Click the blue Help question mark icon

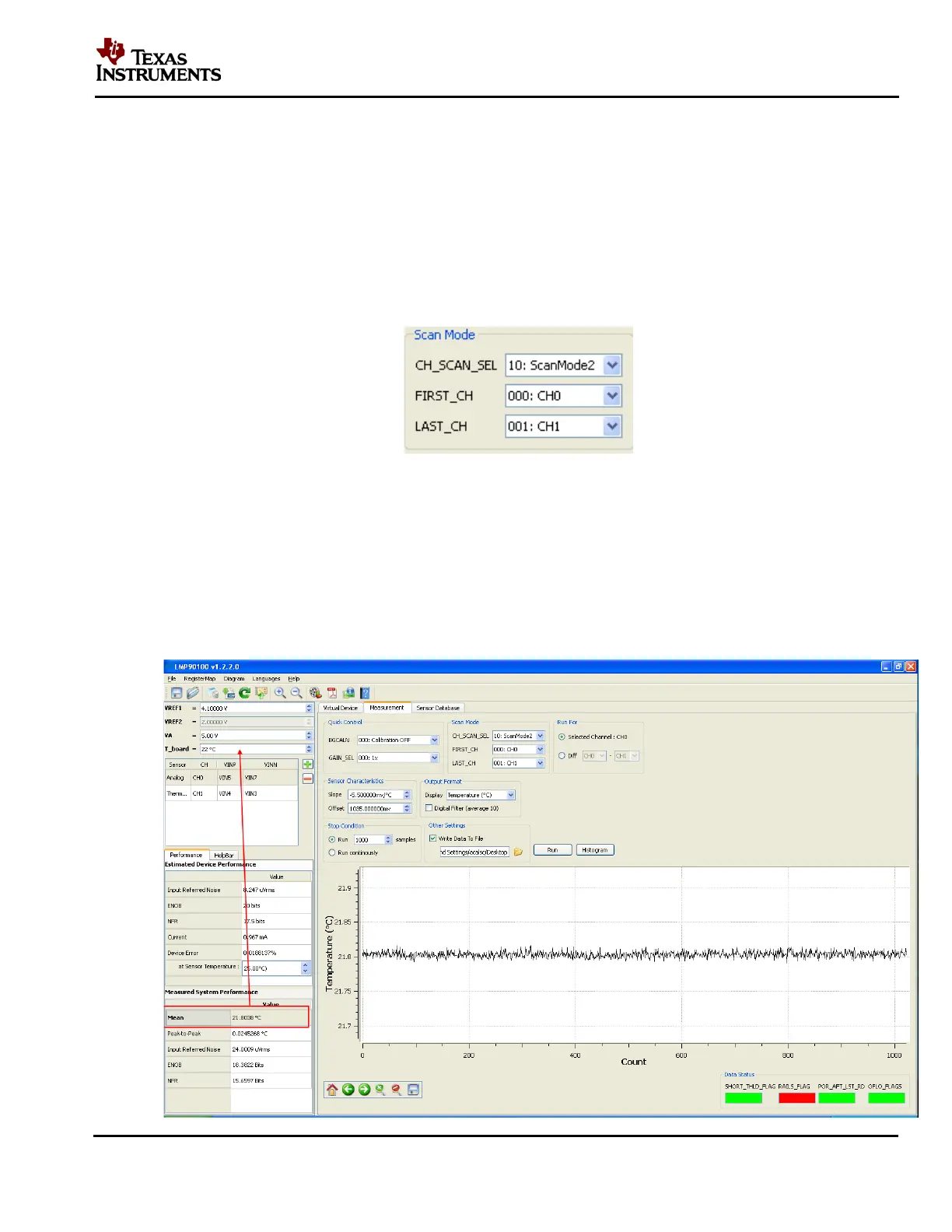pos(365,693)
